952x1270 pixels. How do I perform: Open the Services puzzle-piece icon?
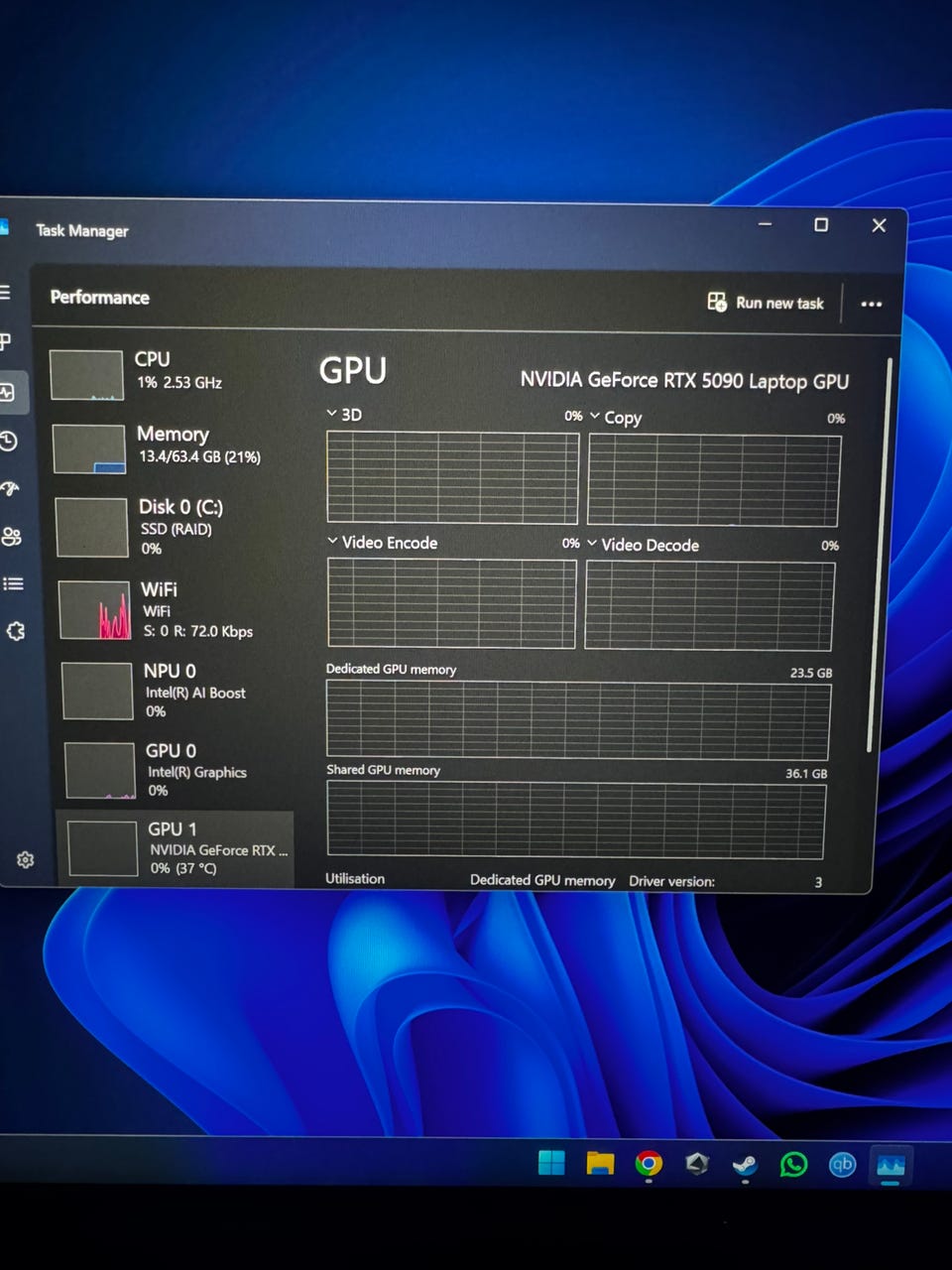click(x=16, y=631)
